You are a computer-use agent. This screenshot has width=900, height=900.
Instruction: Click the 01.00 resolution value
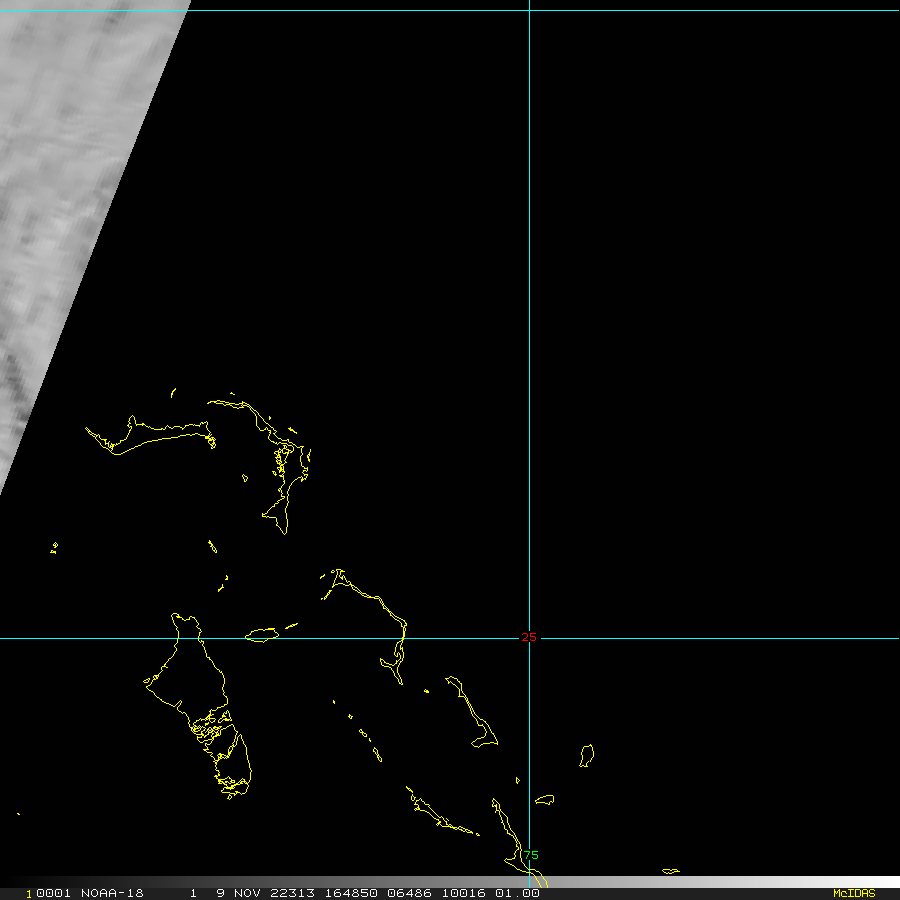pos(520,893)
